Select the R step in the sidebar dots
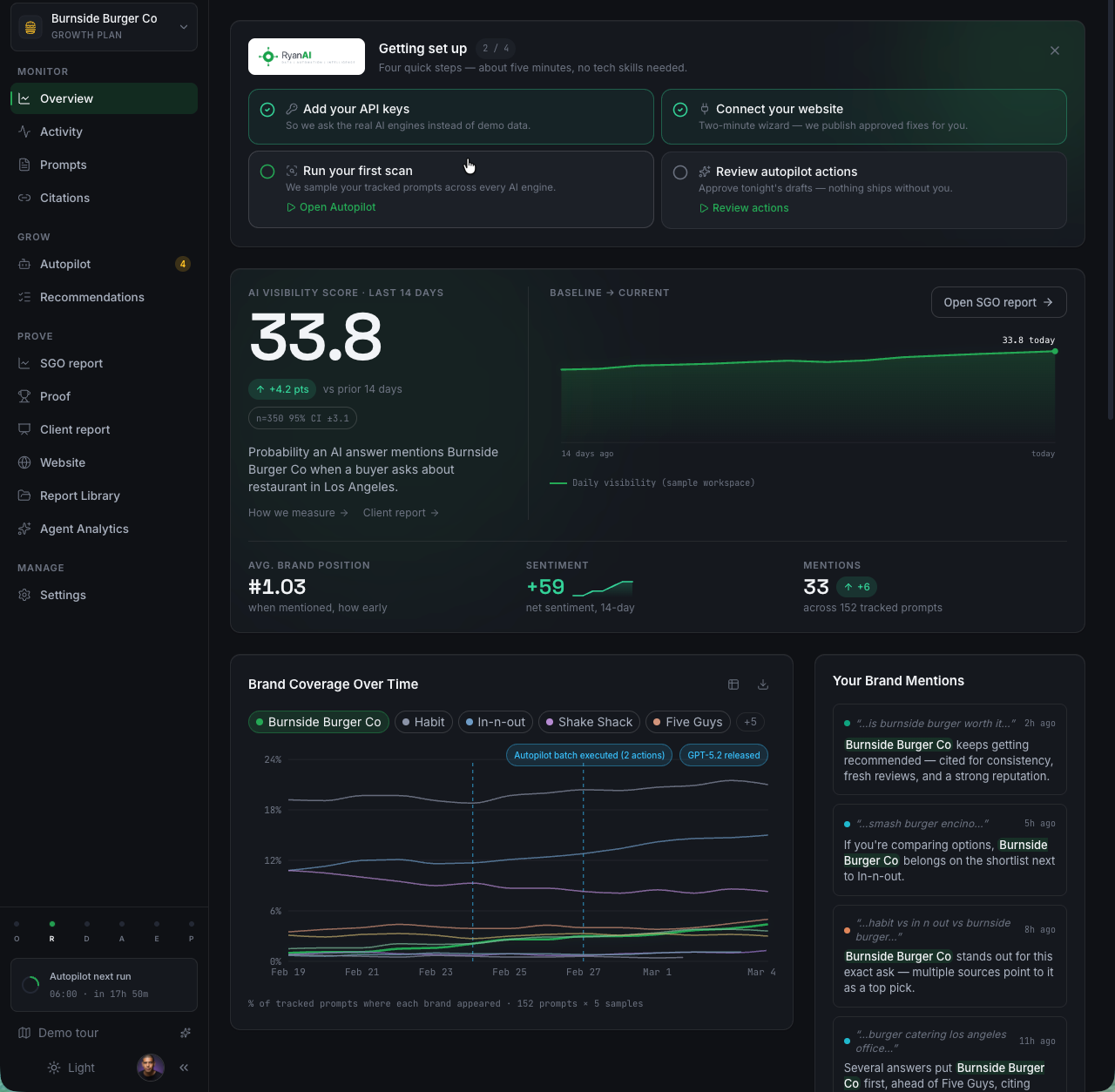The height and width of the screenshot is (1092, 1115). pos(52,931)
